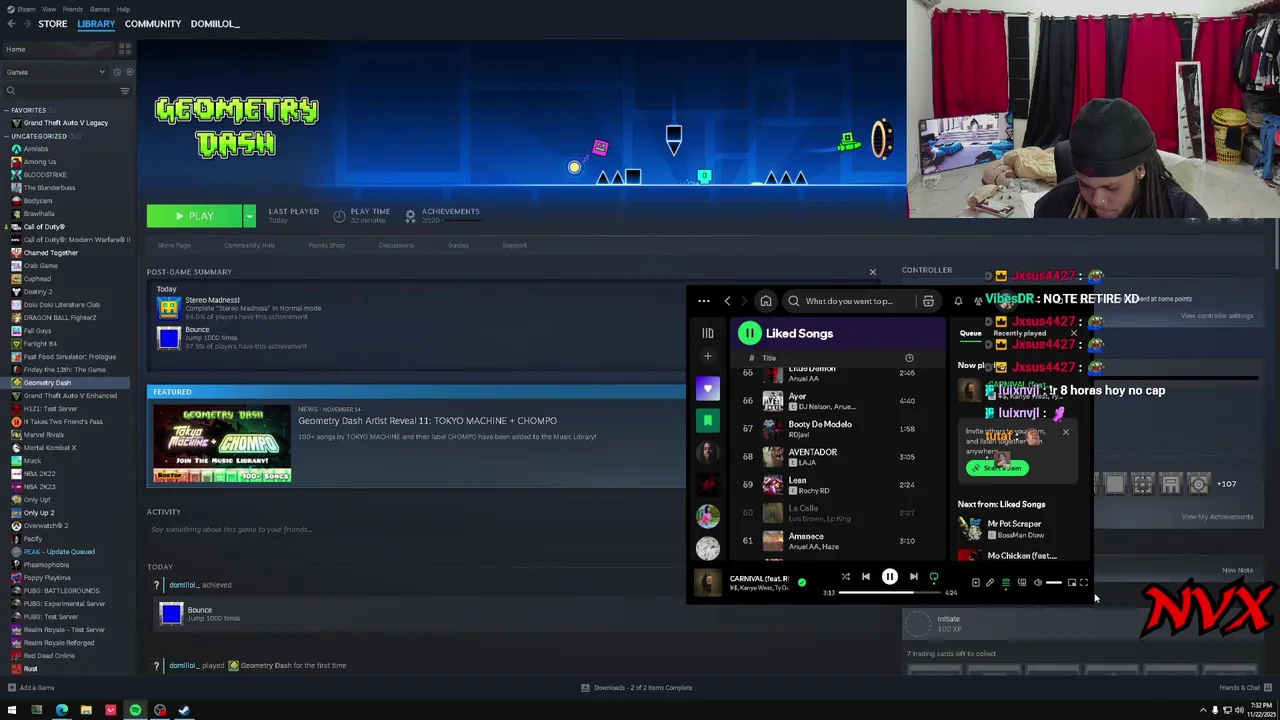Open Community Hub link
Image resolution: width=1280 pixels, height=720 pixels.
[x=249, y=245]
